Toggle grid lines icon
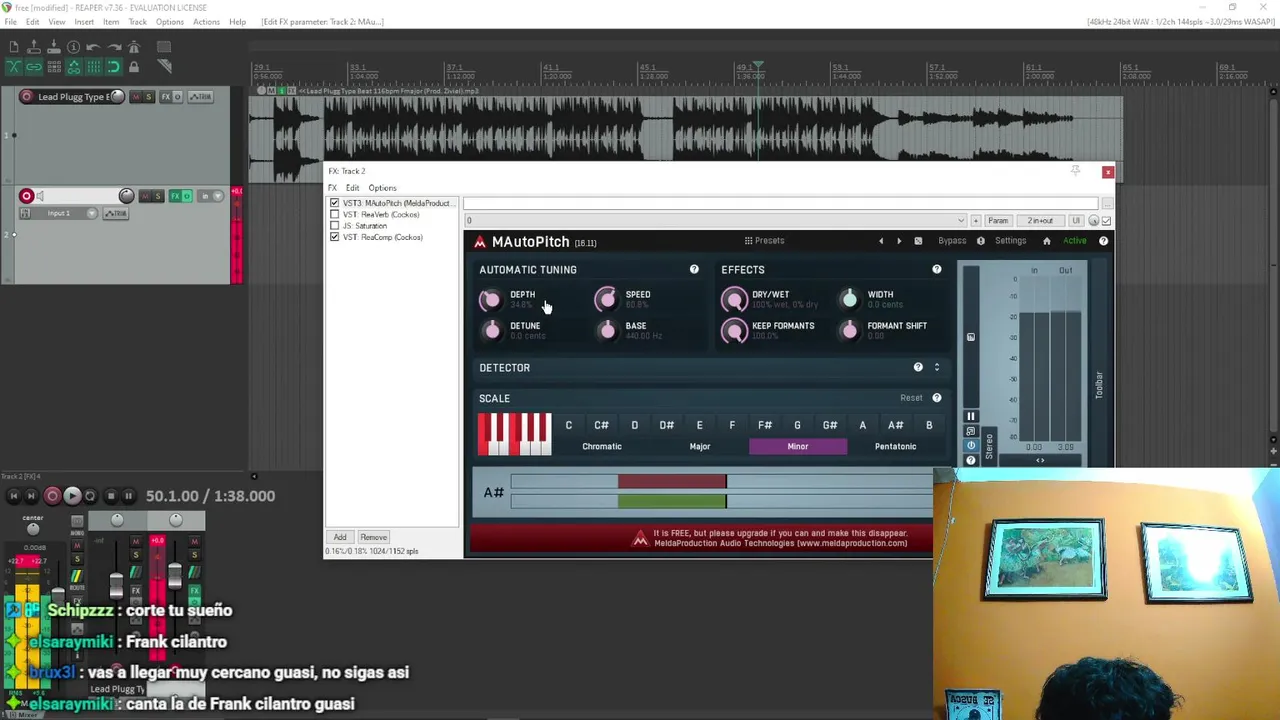The width and height of the screenshot is (1280, 720). [x=94, y=67]
